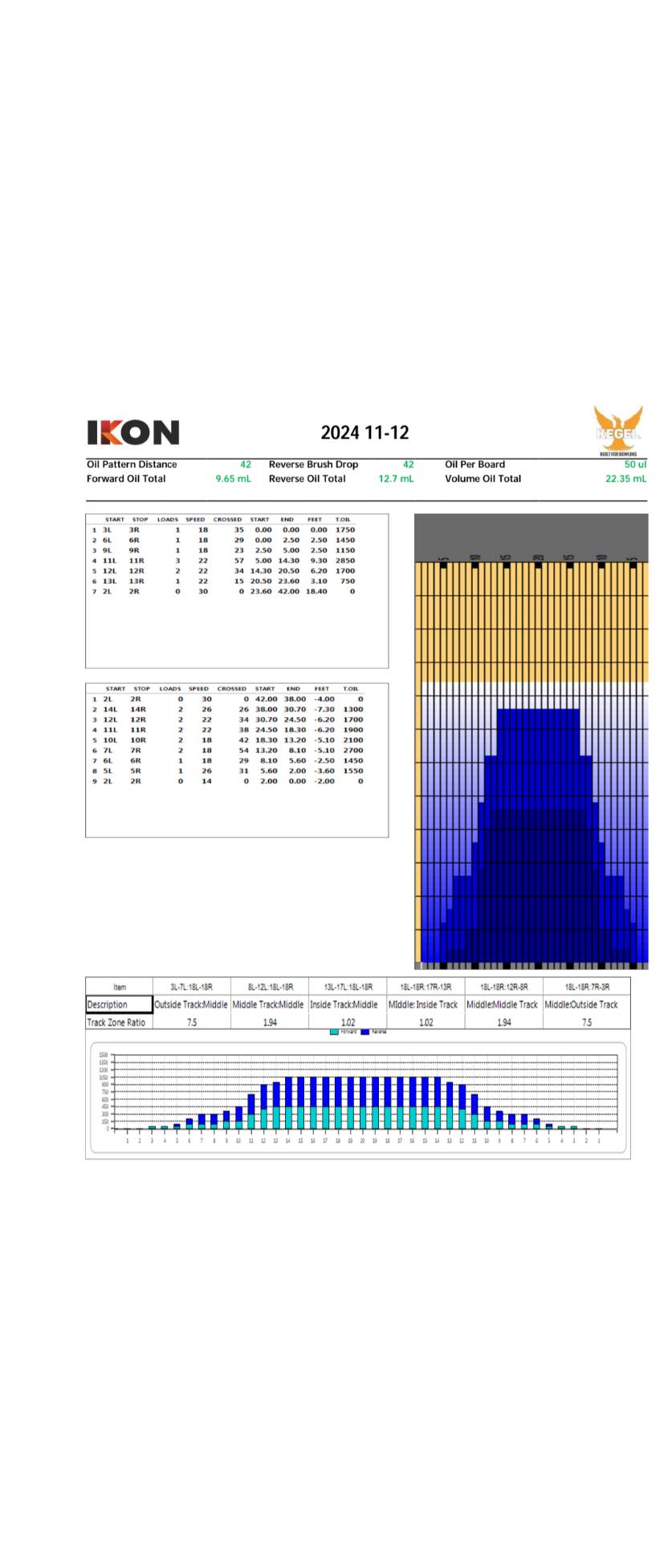
Task: Select the pattern title 2024 11-12
Action: point(365,433)
